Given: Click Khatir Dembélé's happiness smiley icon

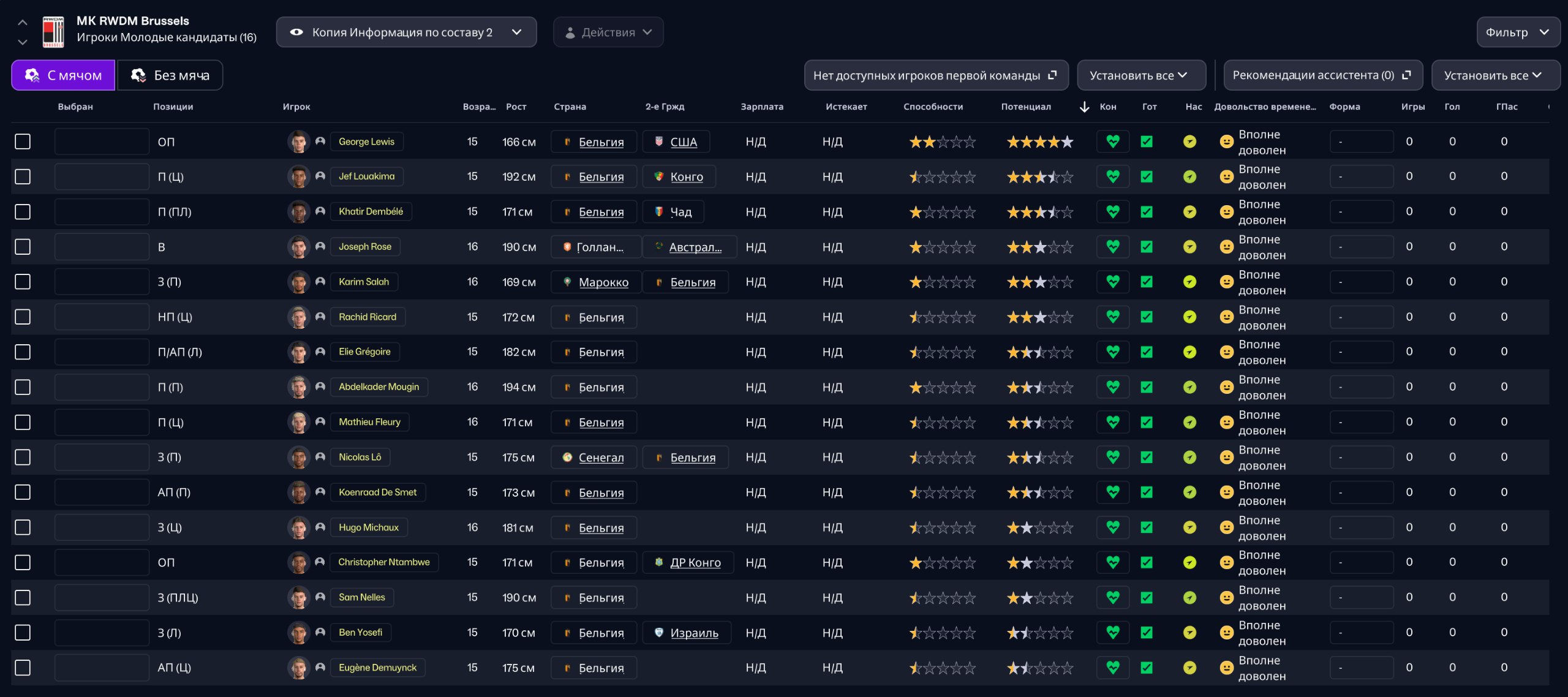Looking at the screenshot, I should pos(1226,212).
